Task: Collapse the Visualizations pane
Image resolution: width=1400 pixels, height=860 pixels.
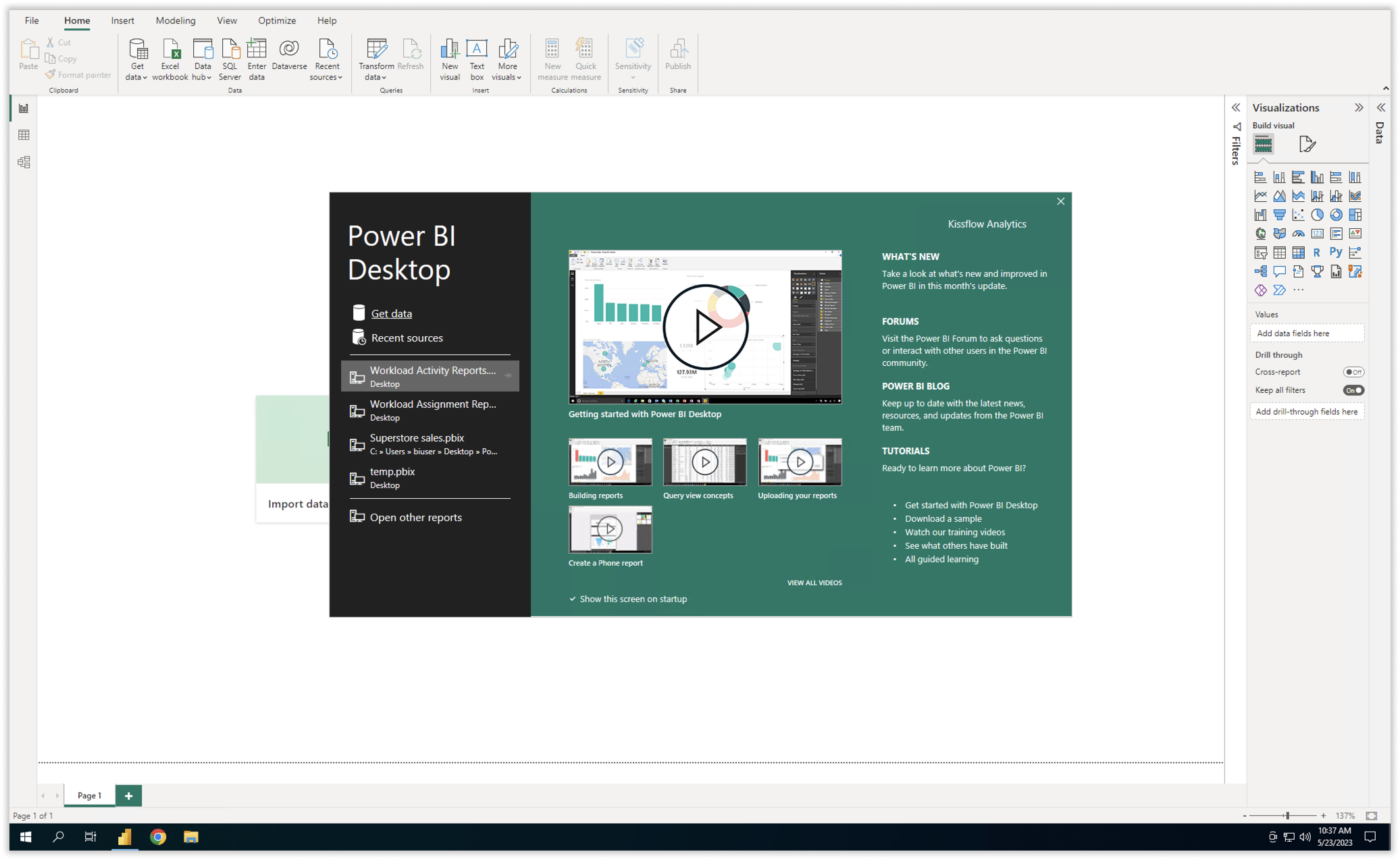Action: [x=1359, y=108]
